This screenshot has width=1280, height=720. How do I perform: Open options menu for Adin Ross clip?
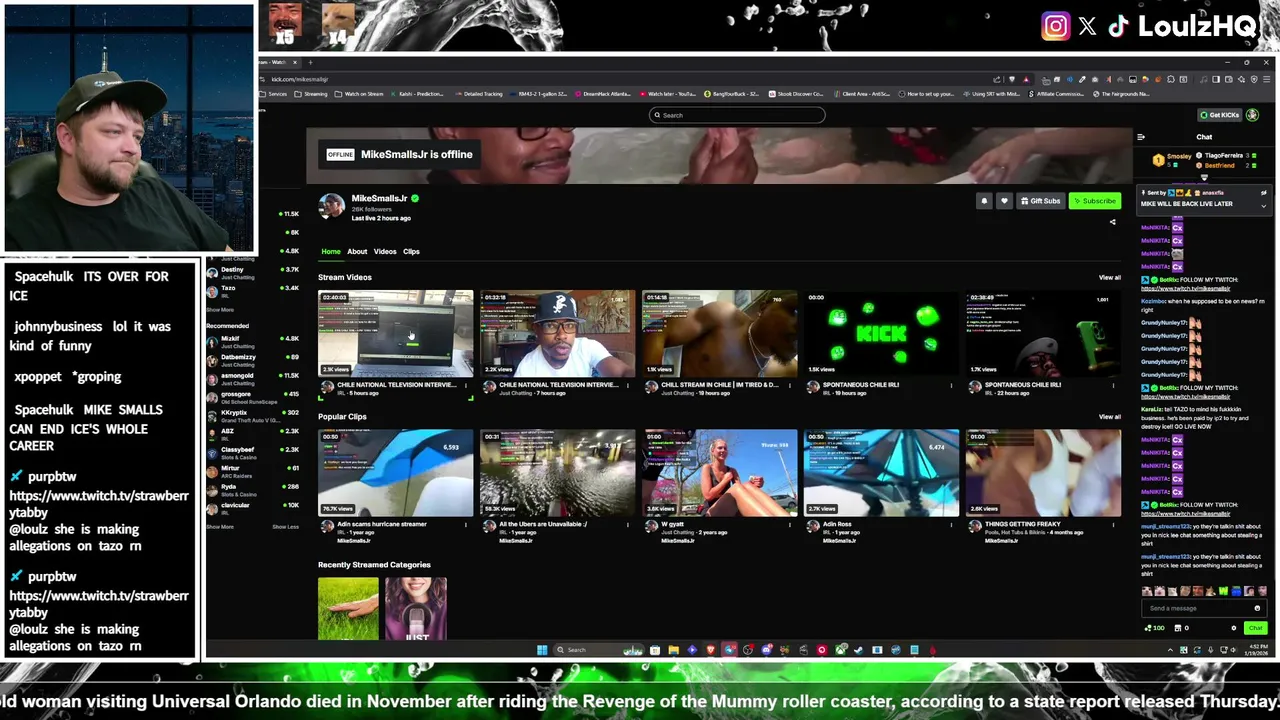pyautogui.click(x=952, y=524)
